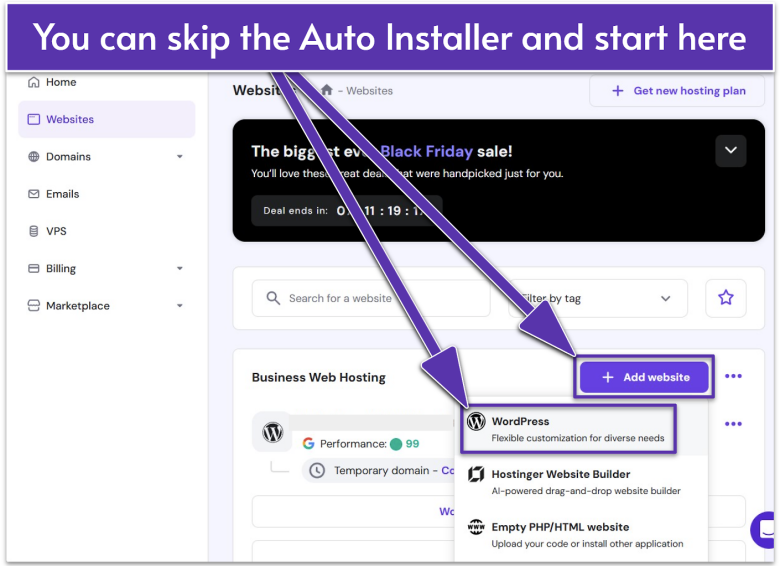
Task: Select Websites in the sidebar
Action: (x=106, y=119)
